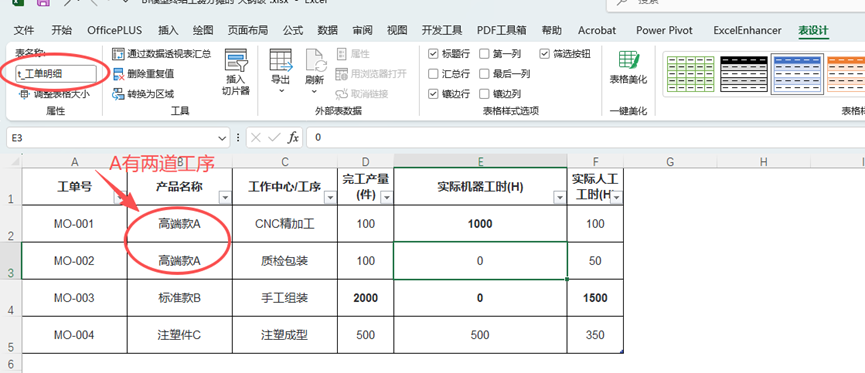Screen dimensions: 865x373
Task: Switch to the 插入 (Insert) tab
Action: (x=168, y=30)
